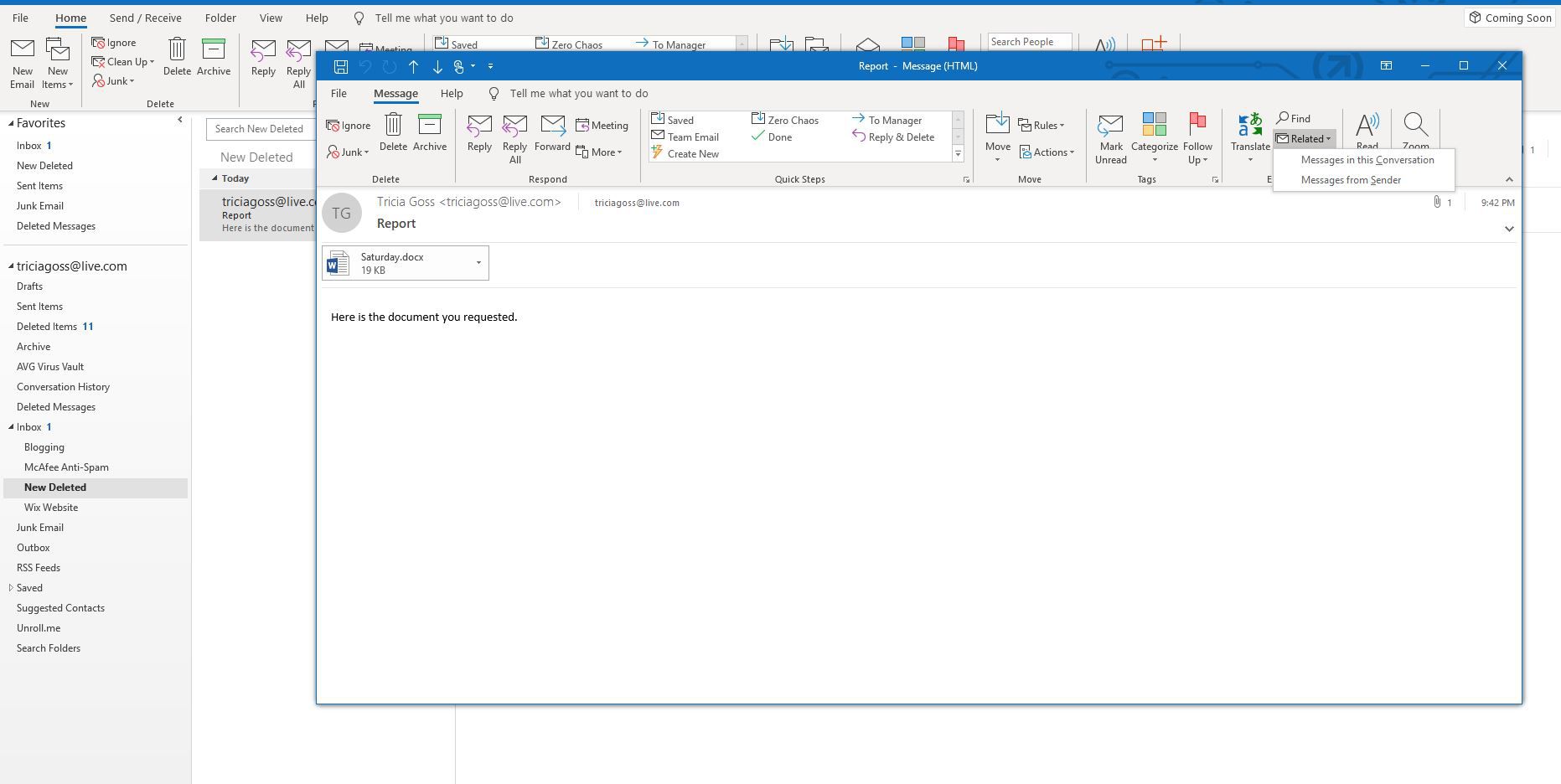Screen dimensions: 1561x784
Task: Open the Rules dropdown
Action: click(x=1042, y=125)
